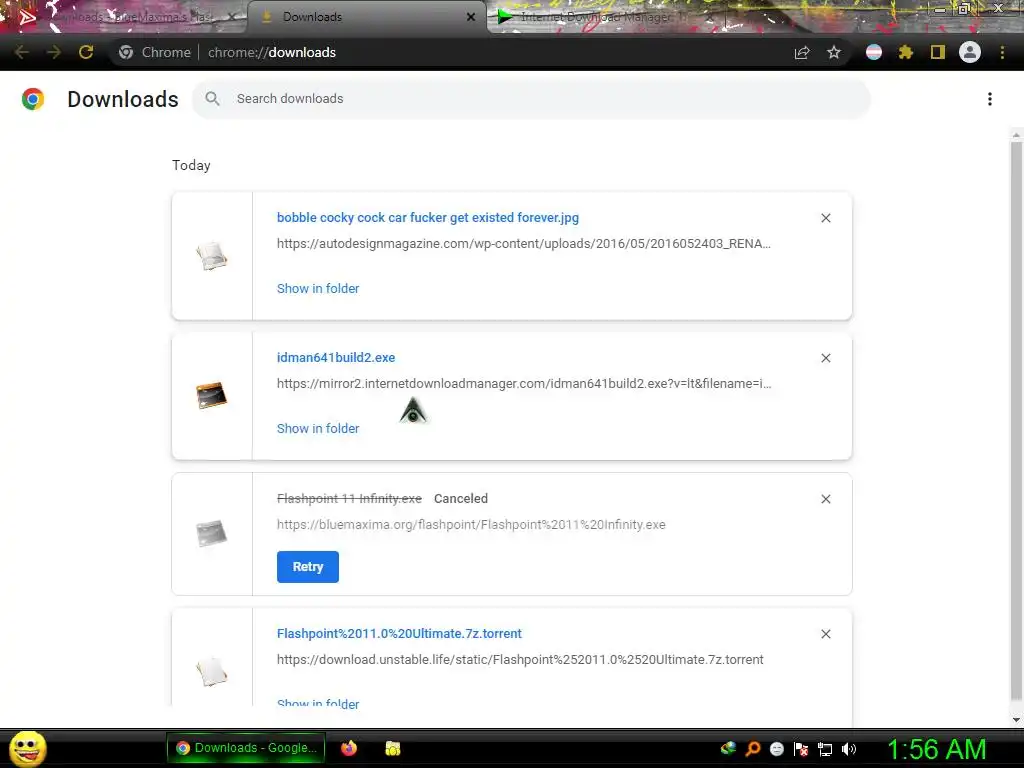Launch Firefox from the taskbar
Viewport: 1024px width, 768px height.
coord(349,748)
